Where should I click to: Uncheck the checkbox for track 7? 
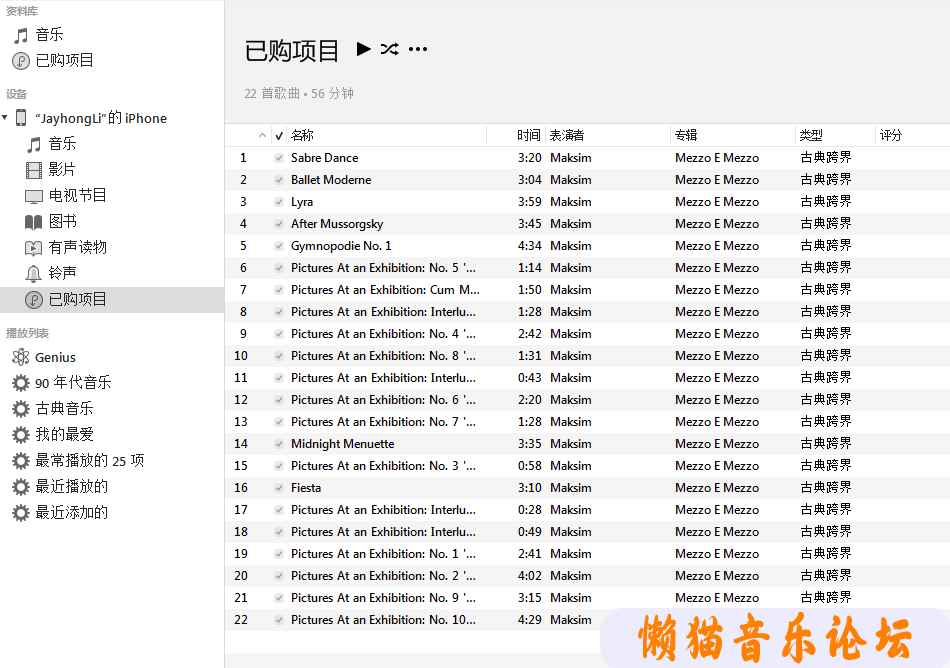click(x=279, y=290)
